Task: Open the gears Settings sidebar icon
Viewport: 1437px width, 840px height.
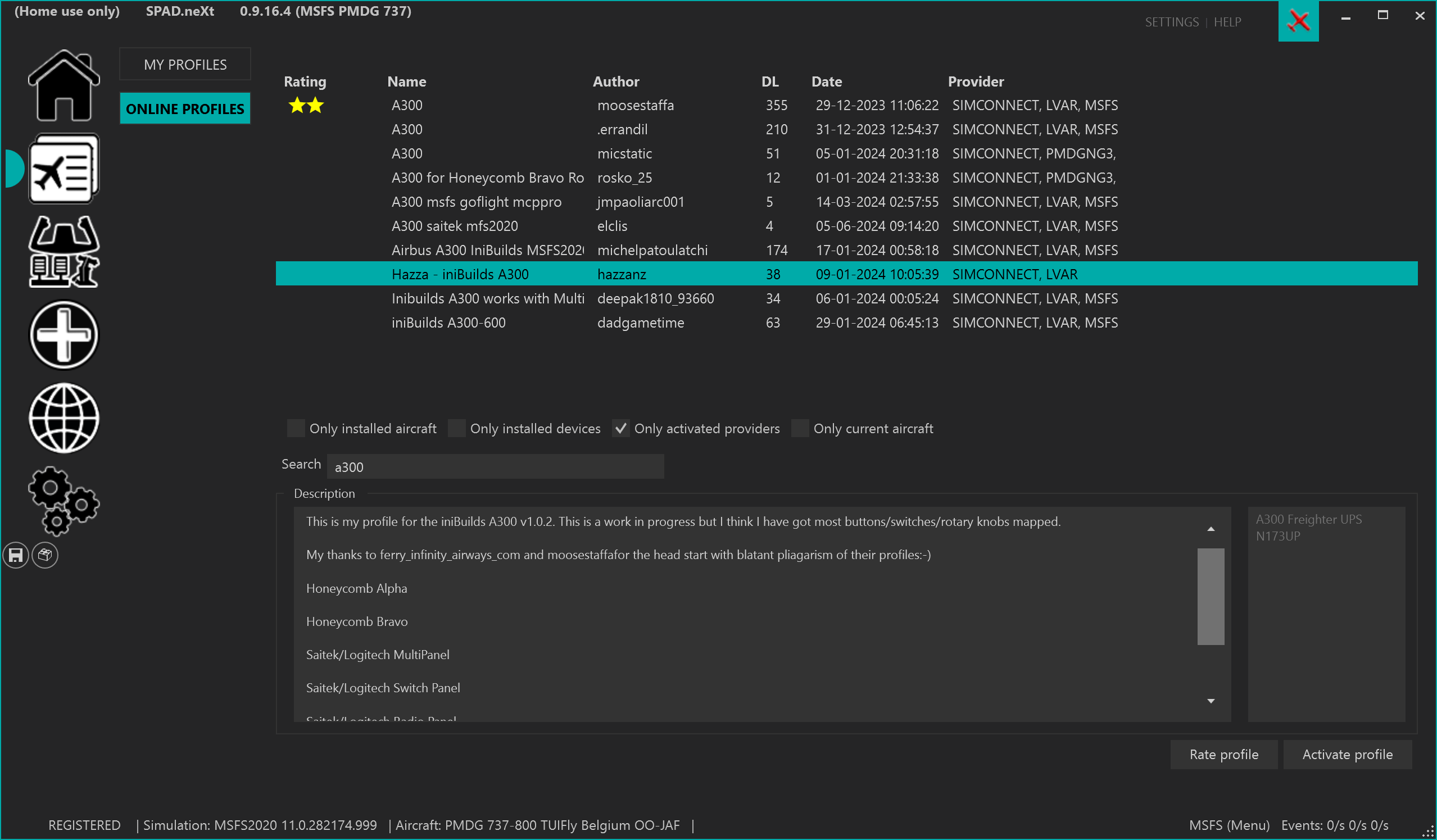Action: (x=64, y=501)
